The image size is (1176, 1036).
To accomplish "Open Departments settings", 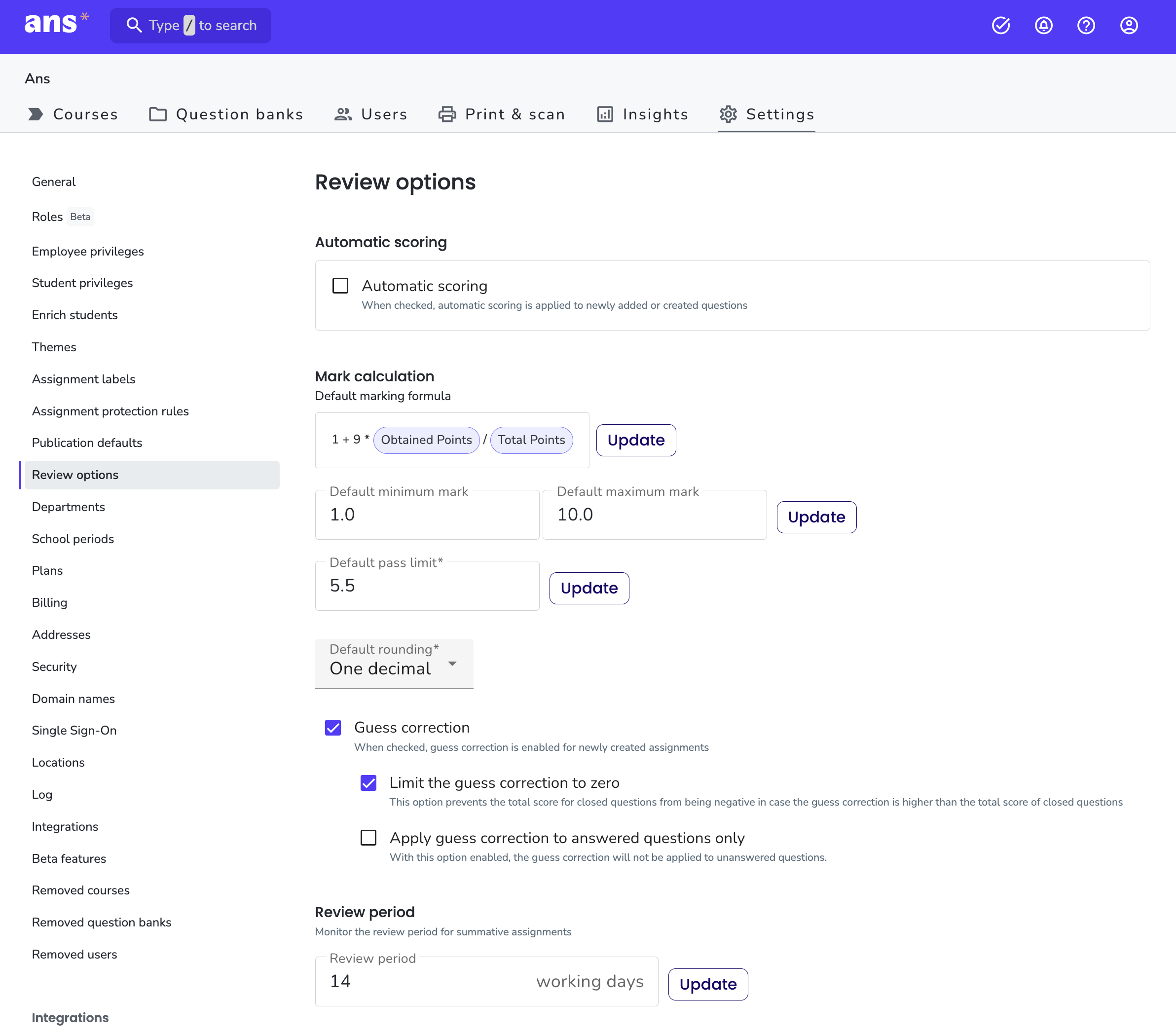I will click(x=69, y=507).
